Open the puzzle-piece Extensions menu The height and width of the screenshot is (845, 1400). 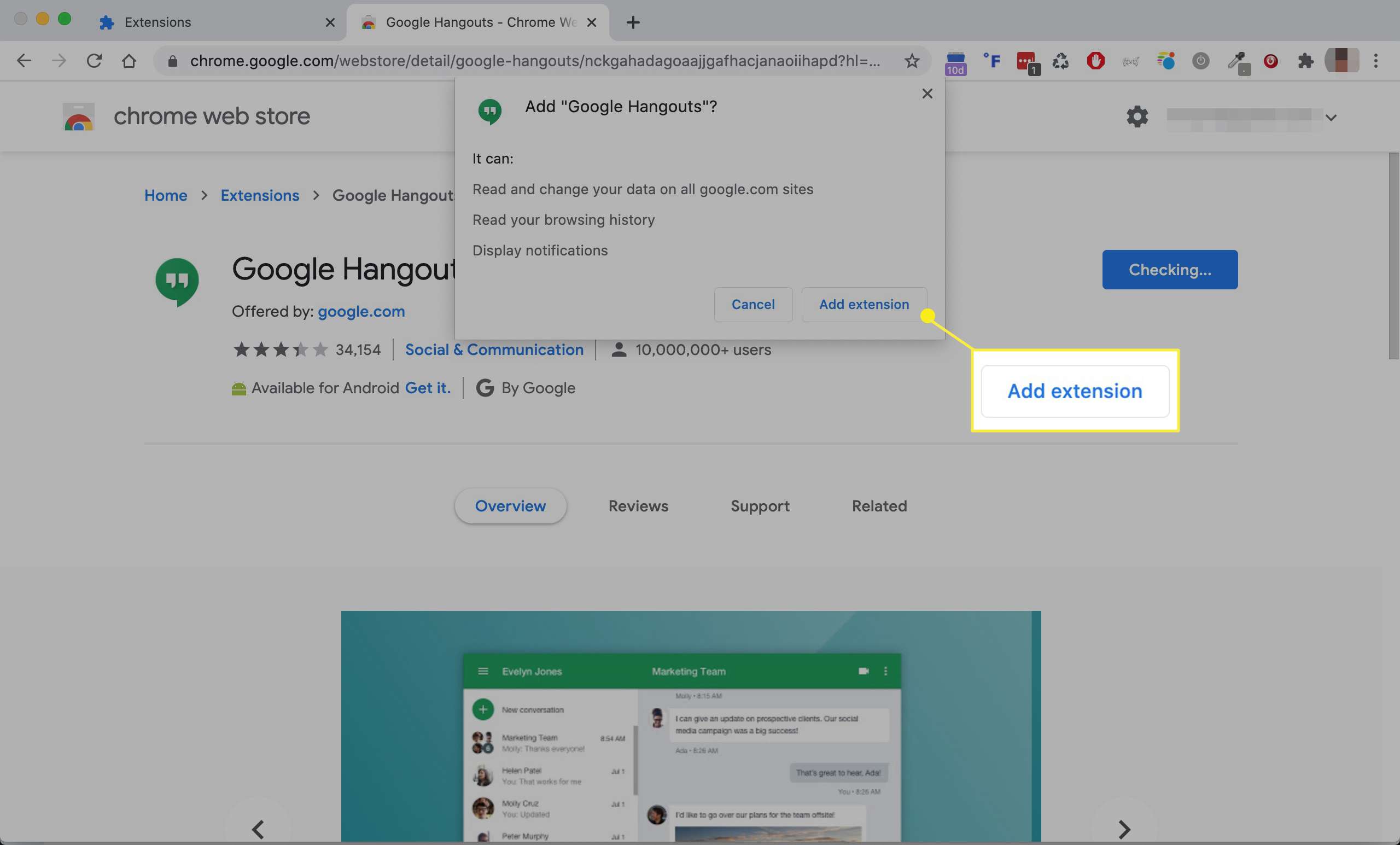pyautogui.click(x=1305, y=61)
